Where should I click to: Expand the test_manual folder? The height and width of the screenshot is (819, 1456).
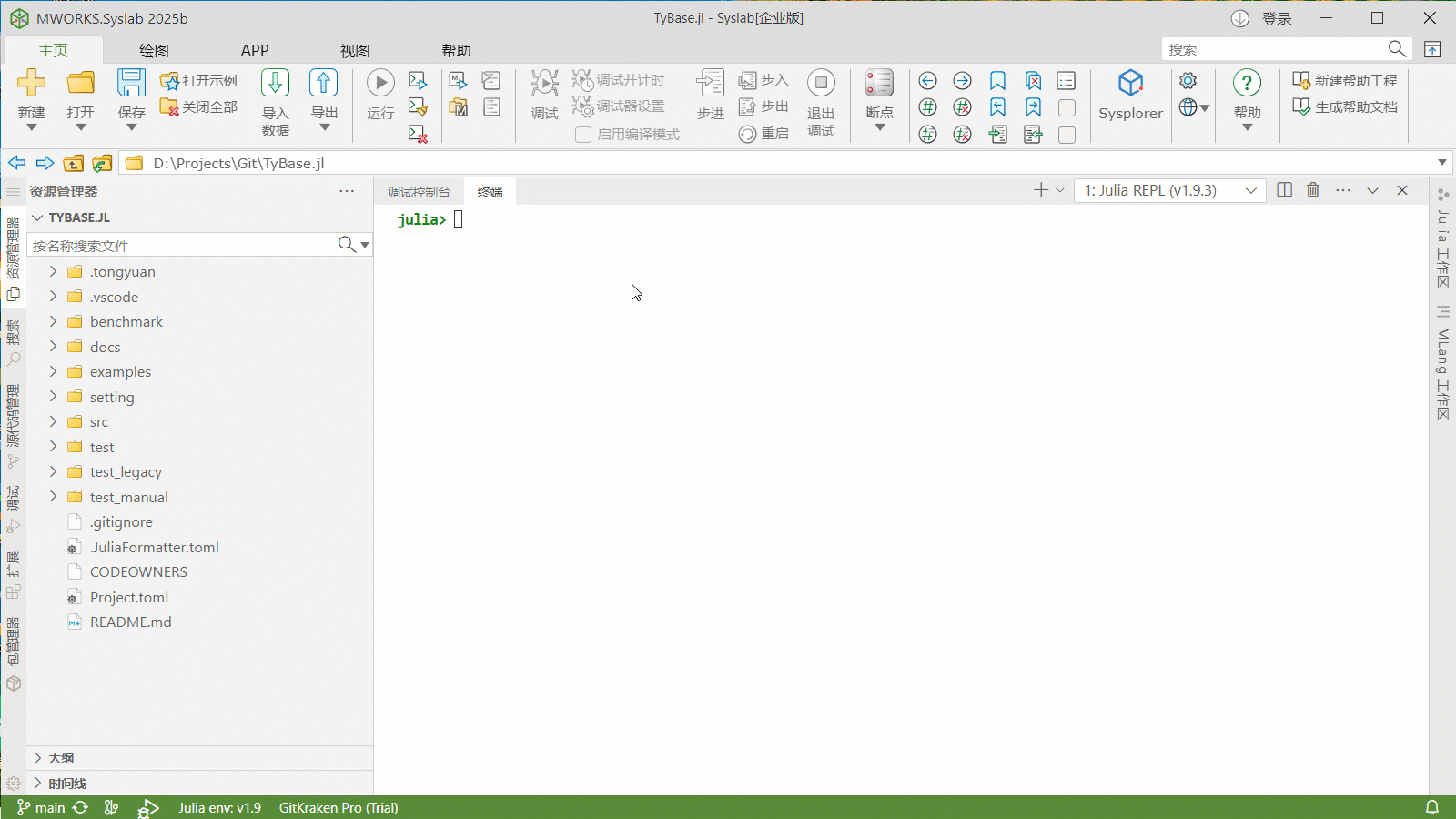53,497
